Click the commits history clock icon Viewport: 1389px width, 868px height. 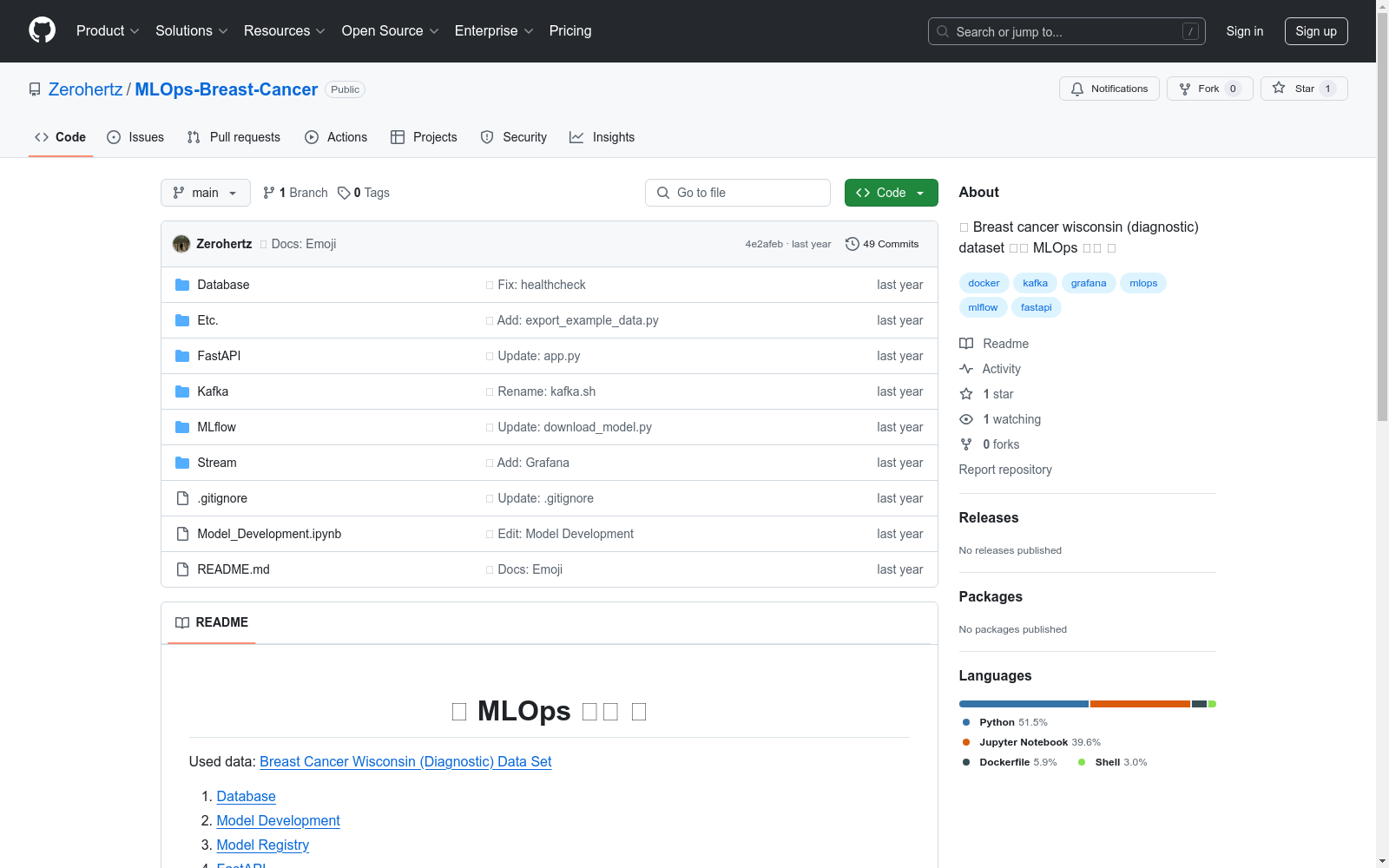point(852,244)
